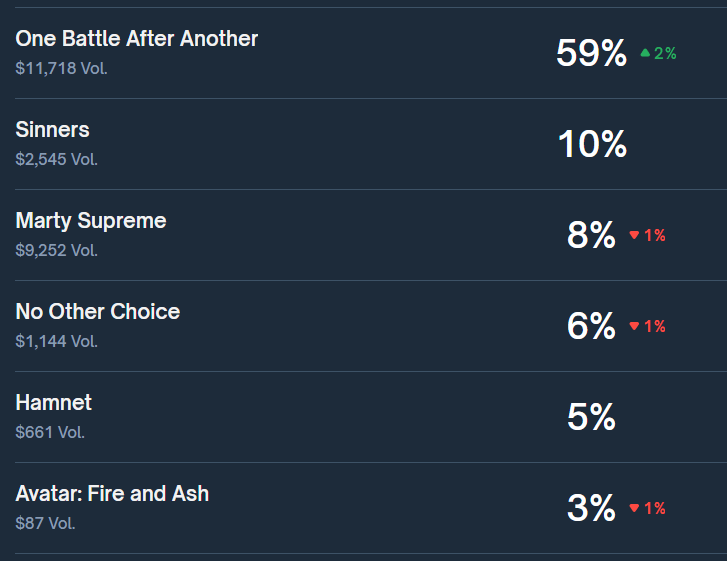Click red down arrow on No Other Choice row

(634, 327)
